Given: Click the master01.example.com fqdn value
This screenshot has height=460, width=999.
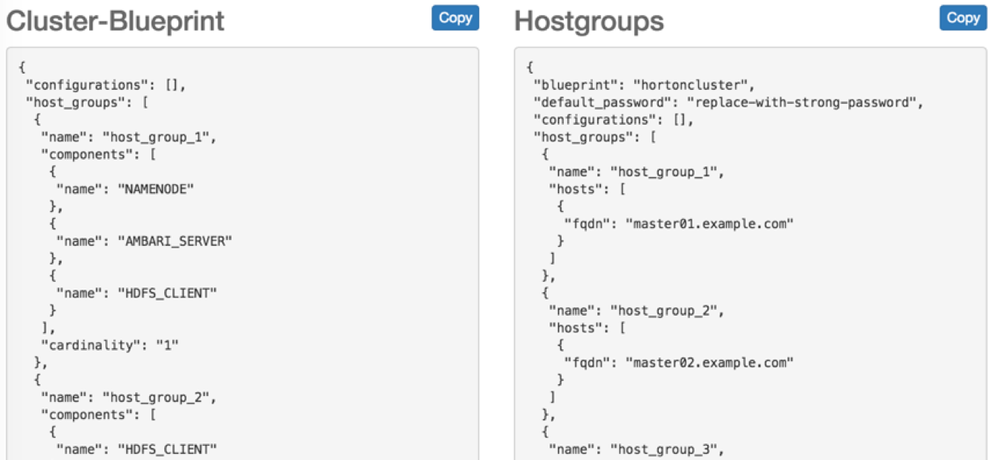Looking at the screenshot, I should coord(709,223).
